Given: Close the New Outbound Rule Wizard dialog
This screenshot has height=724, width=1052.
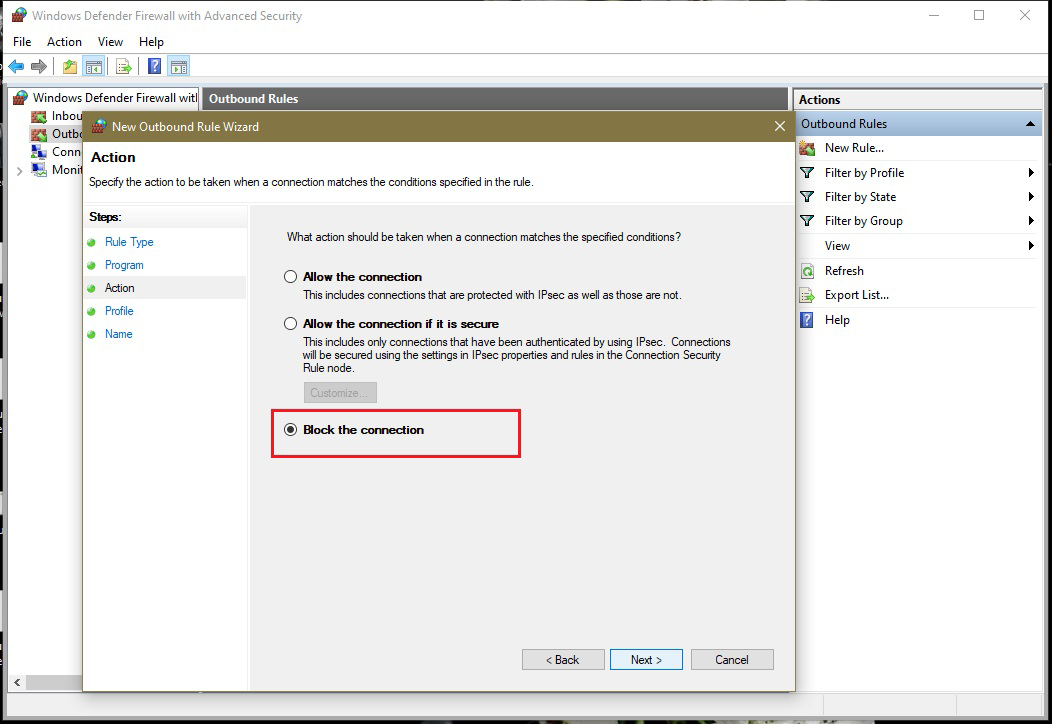Looking at the screenshot, I should point(780,126).
